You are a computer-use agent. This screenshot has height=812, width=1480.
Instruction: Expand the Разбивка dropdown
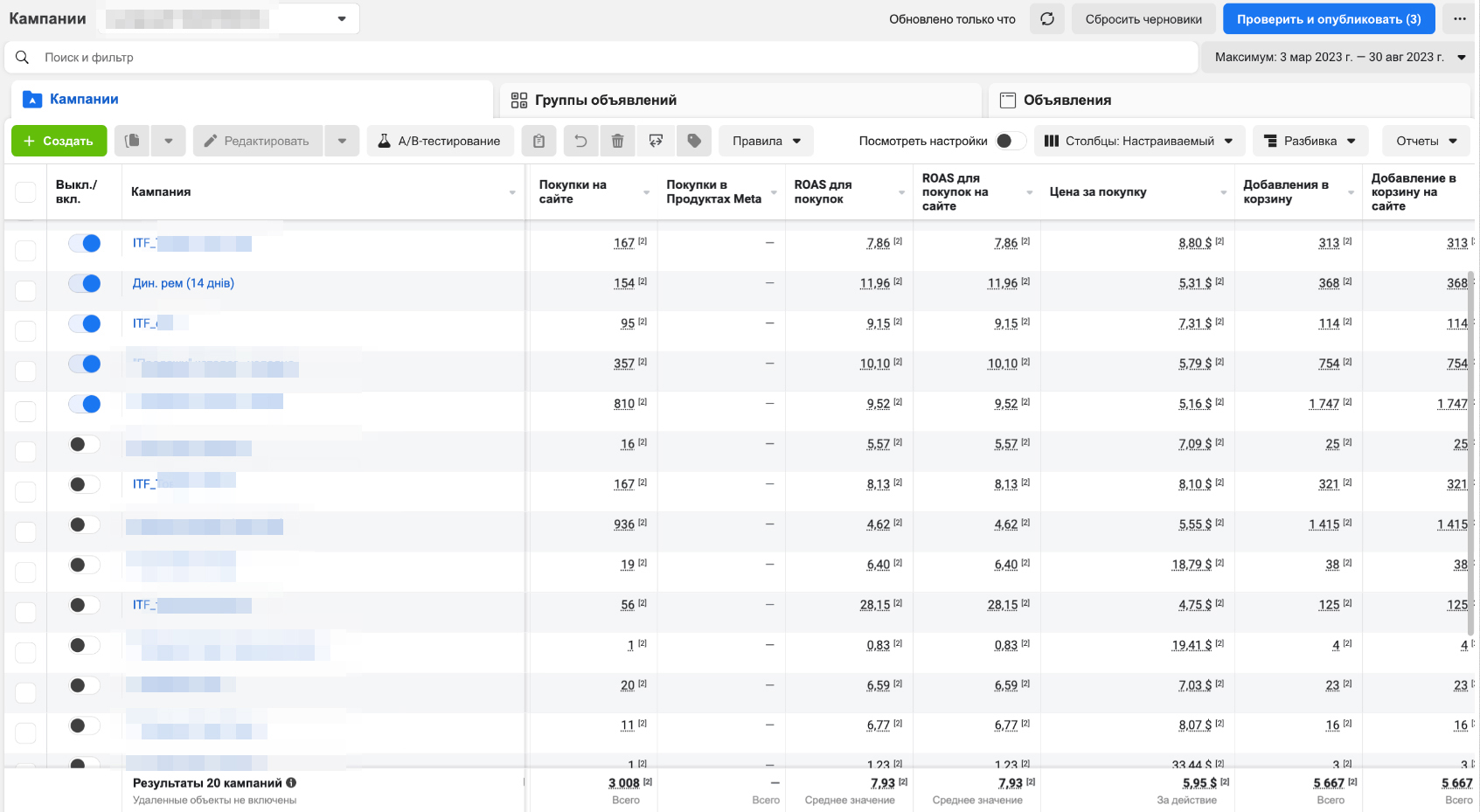(x=1310, y=141)
